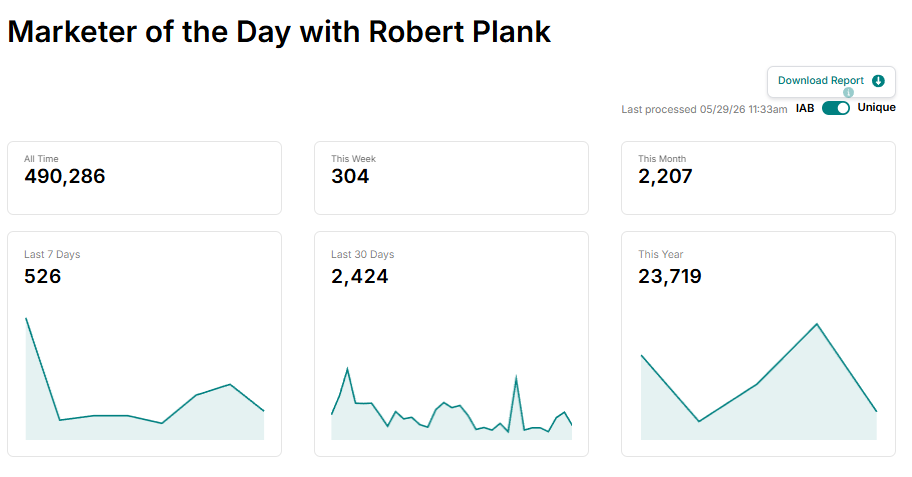Click the starting peak of 7 Days chart
The width and height of the screenshot is (912, 477).
[x=27, y=319]
